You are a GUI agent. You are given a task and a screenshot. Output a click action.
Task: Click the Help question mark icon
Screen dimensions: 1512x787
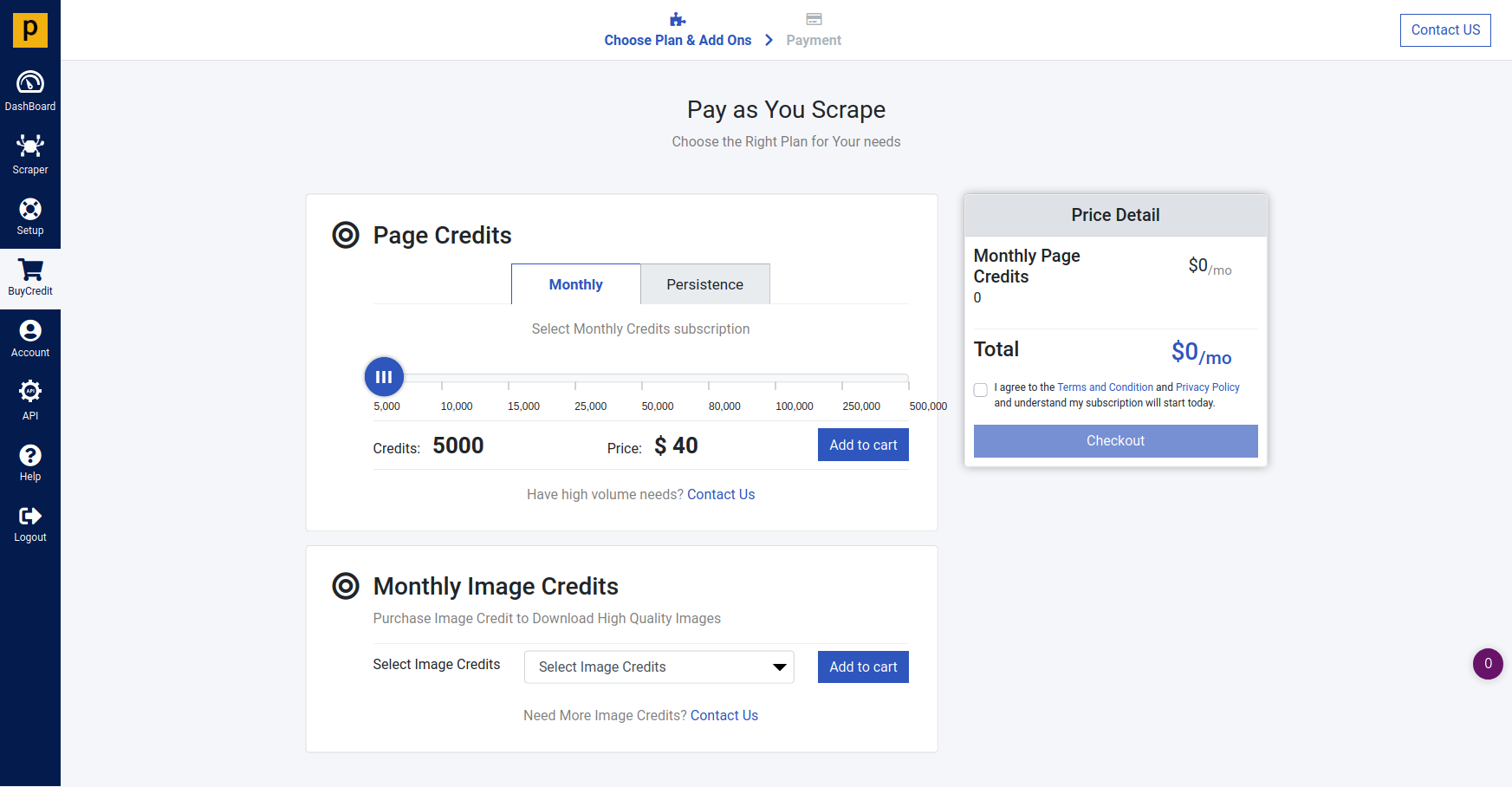30,455
